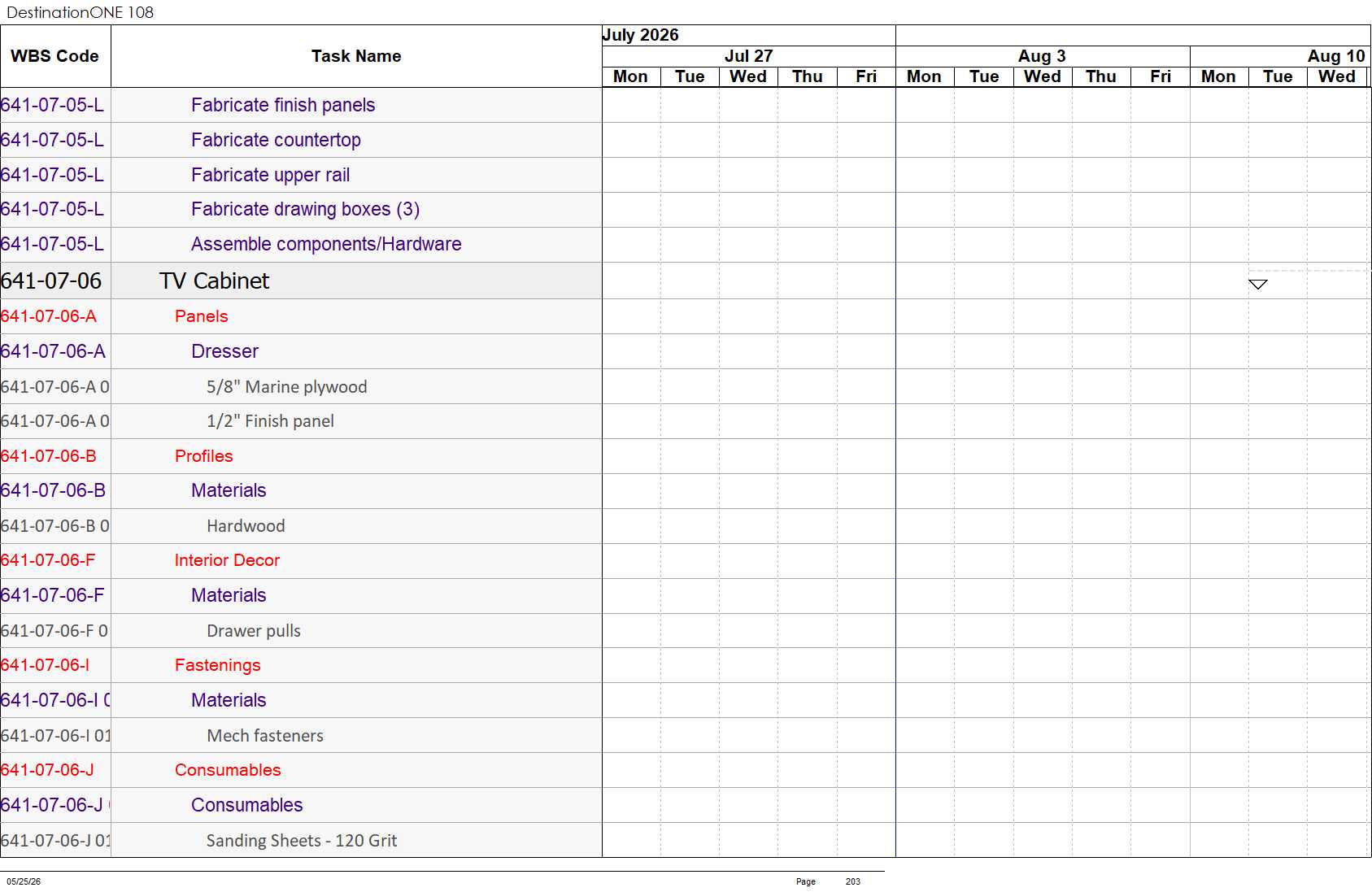The image size is (1372, 892).
Task: Click WBS code 641-07-06-I in red
Action: point(45,665)
